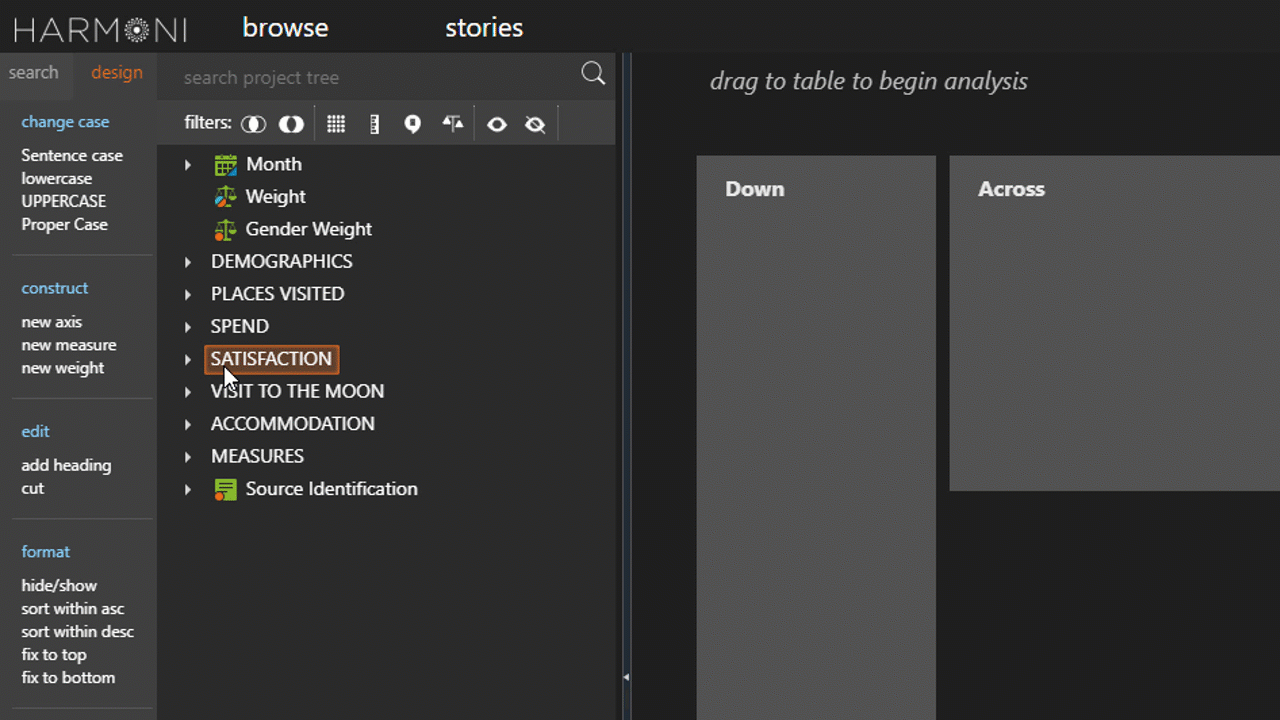Viewport: 1280px width, 720px height.
Task: Select the Source Identification label
Action: pyautogui.click(x=332, y=489)
